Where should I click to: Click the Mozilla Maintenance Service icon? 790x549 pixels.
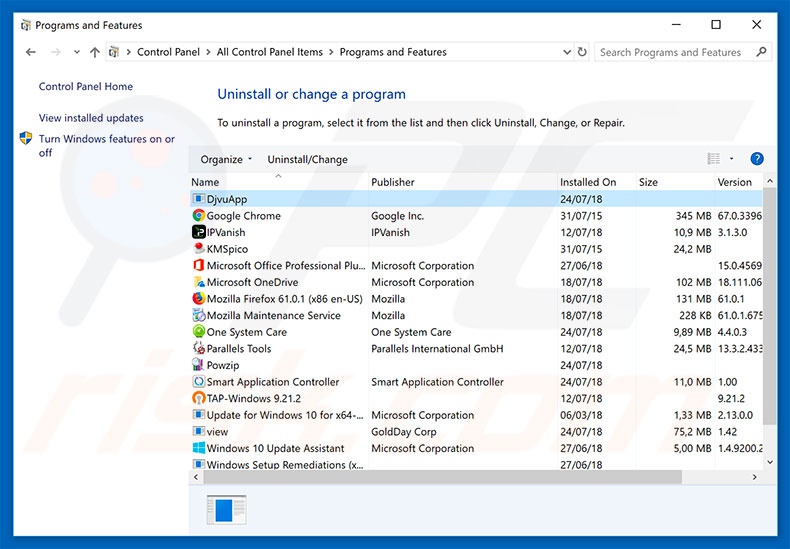(199, 315)
